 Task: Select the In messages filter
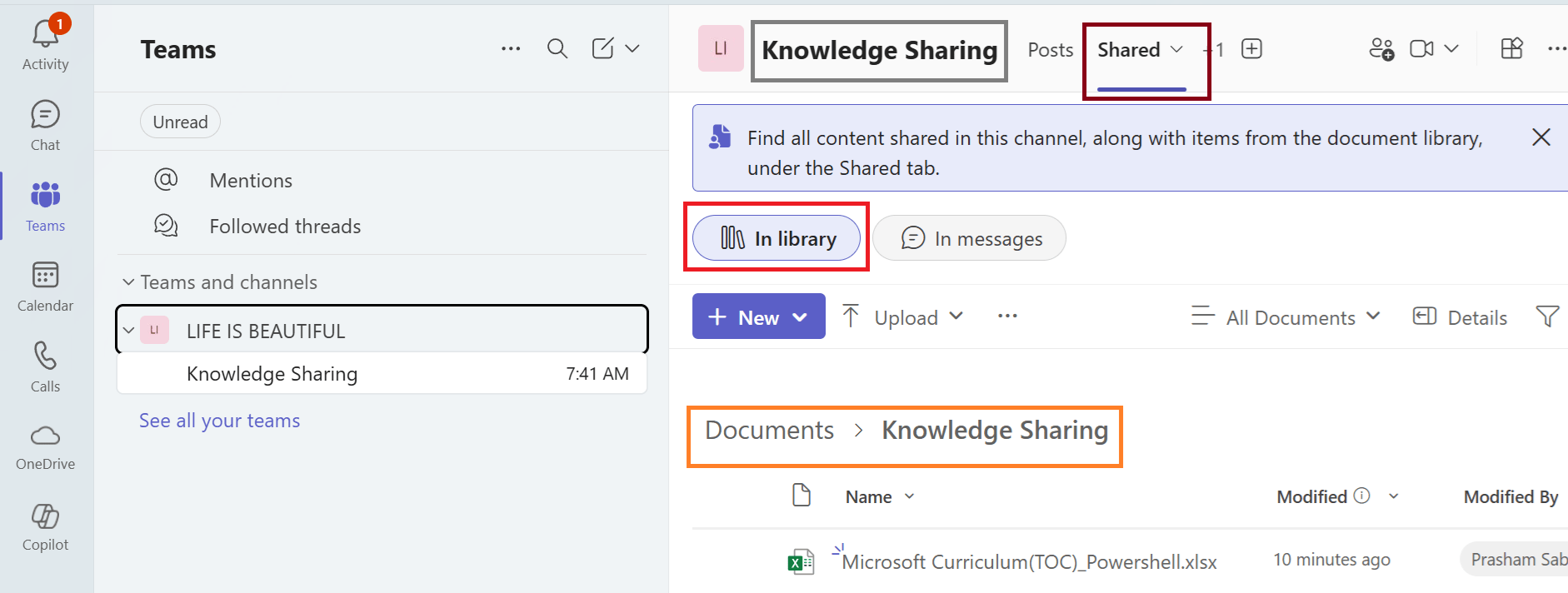[x=970, y=238]
